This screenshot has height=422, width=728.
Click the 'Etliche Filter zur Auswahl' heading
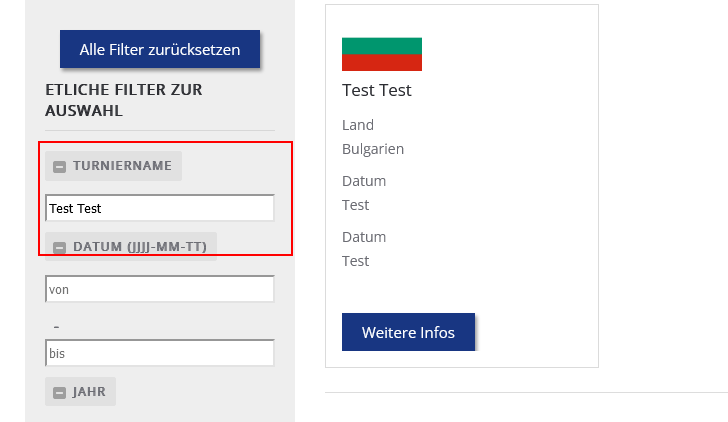click(x=124, y=100)
